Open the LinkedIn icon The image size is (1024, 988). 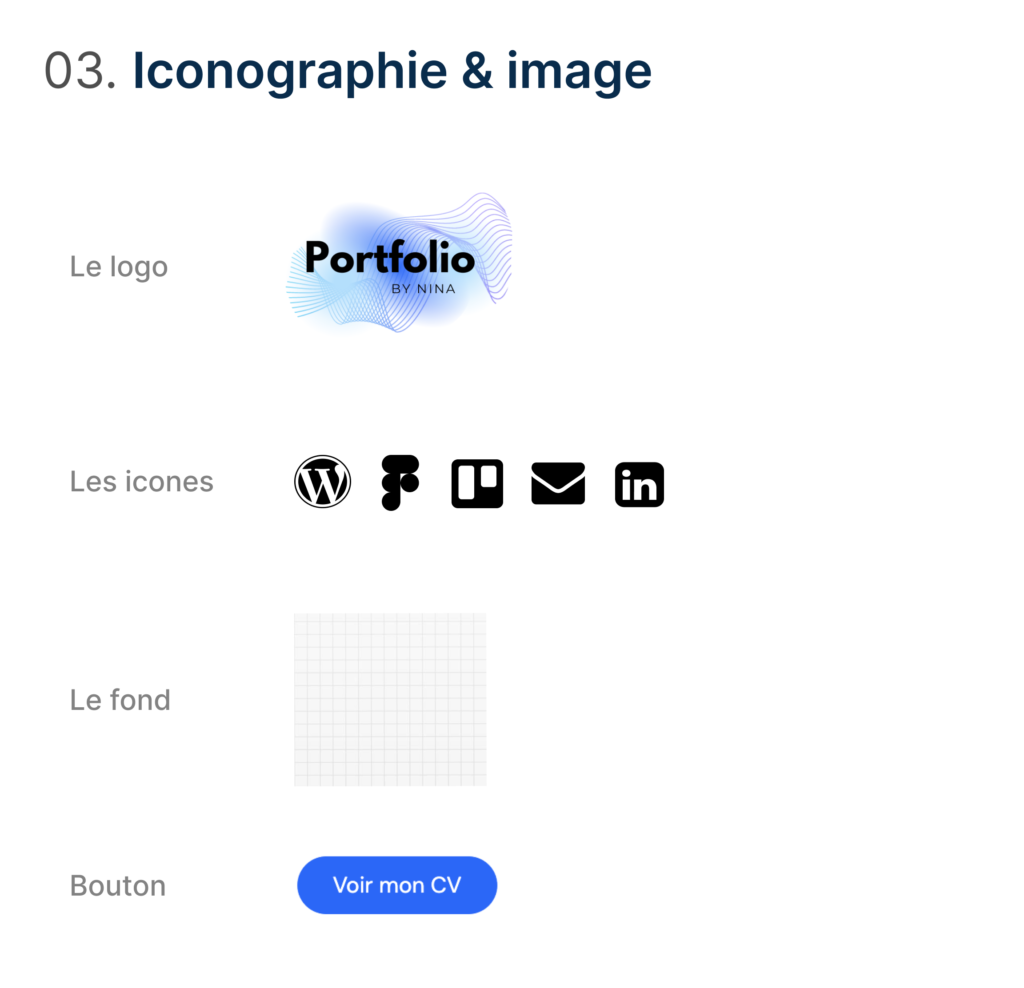(x=639, y=485)
